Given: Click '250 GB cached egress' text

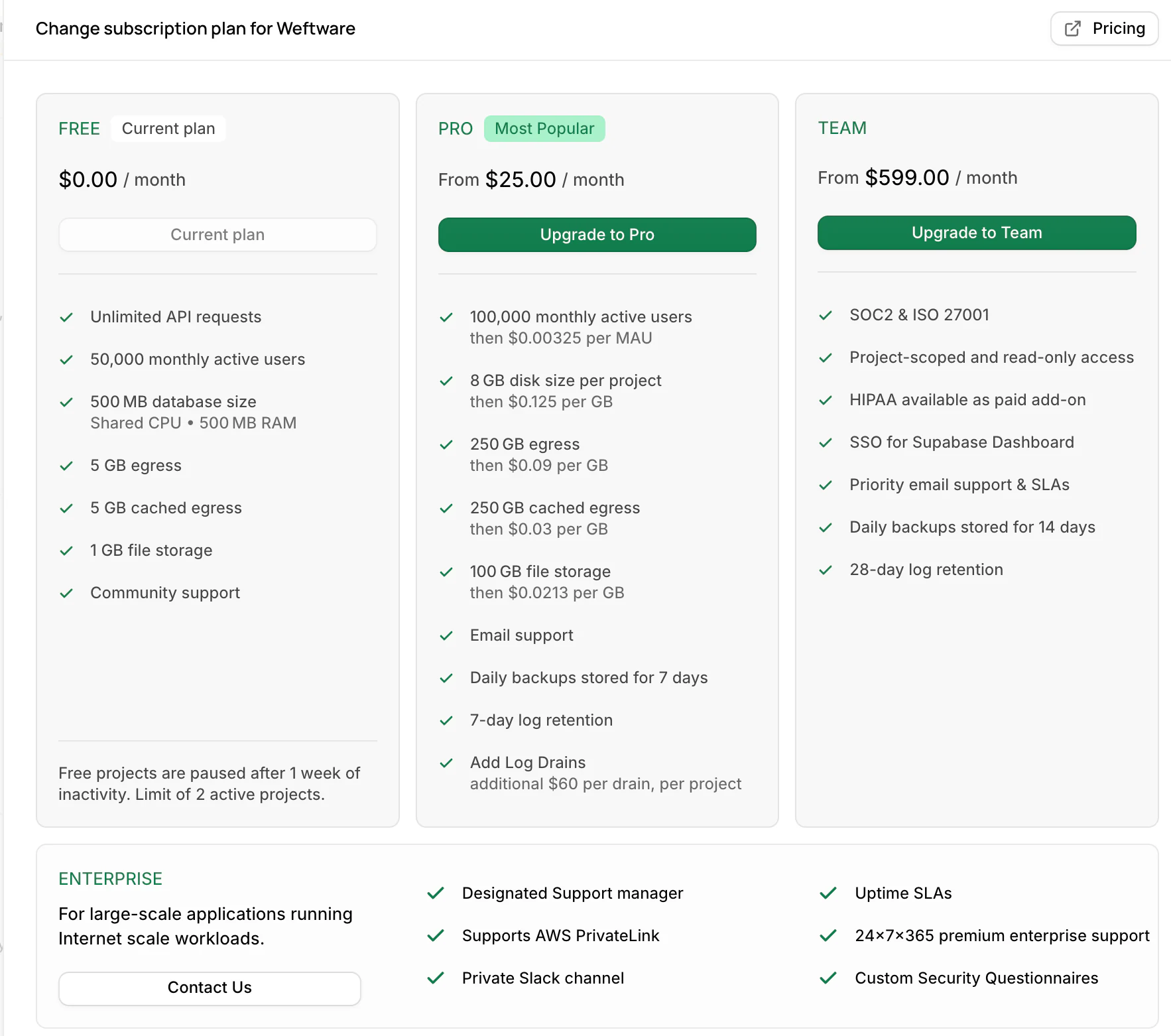Looking at the screenshot, I should (x=555, y=508).
